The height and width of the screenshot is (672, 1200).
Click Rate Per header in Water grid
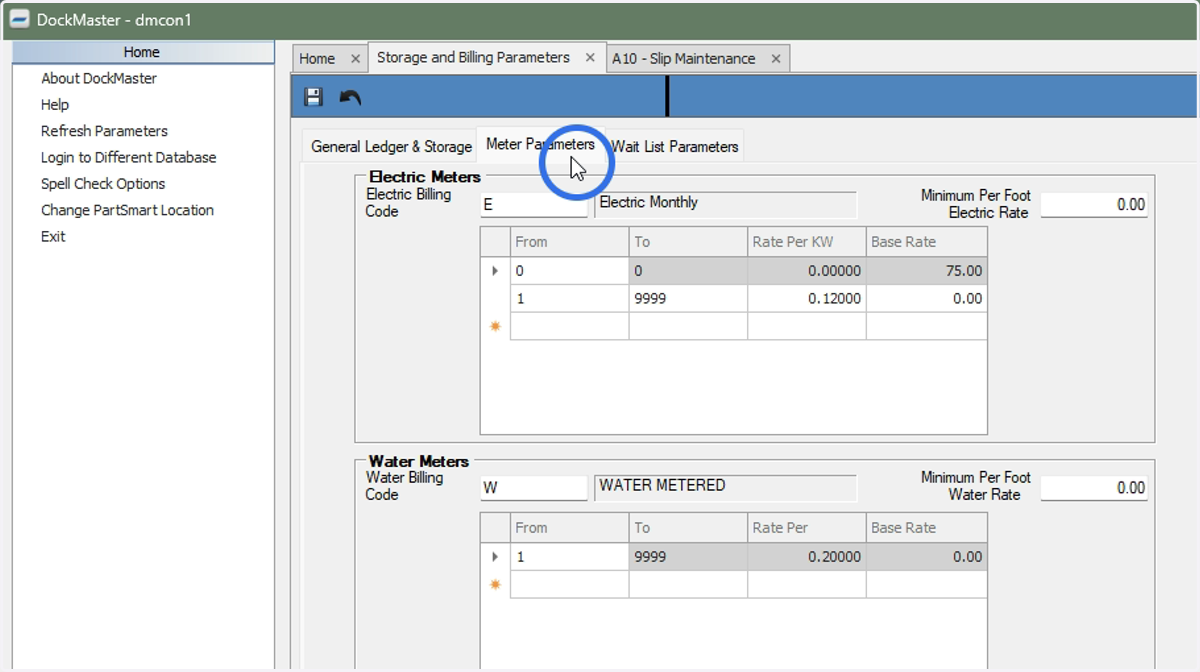[x=806, y=528]
